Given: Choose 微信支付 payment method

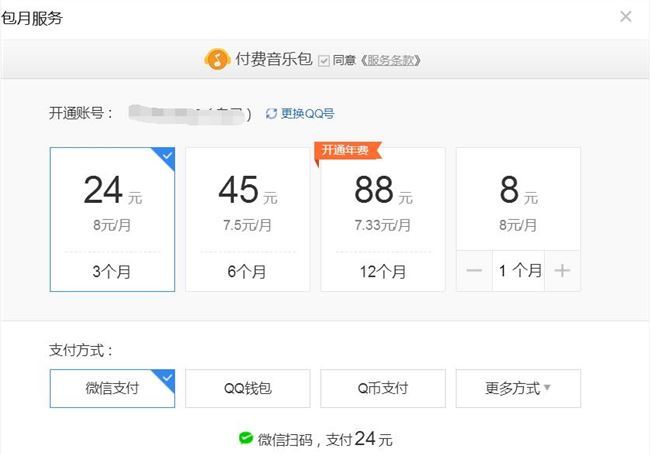Looking at the screenshot, I should tap(112, 388).
